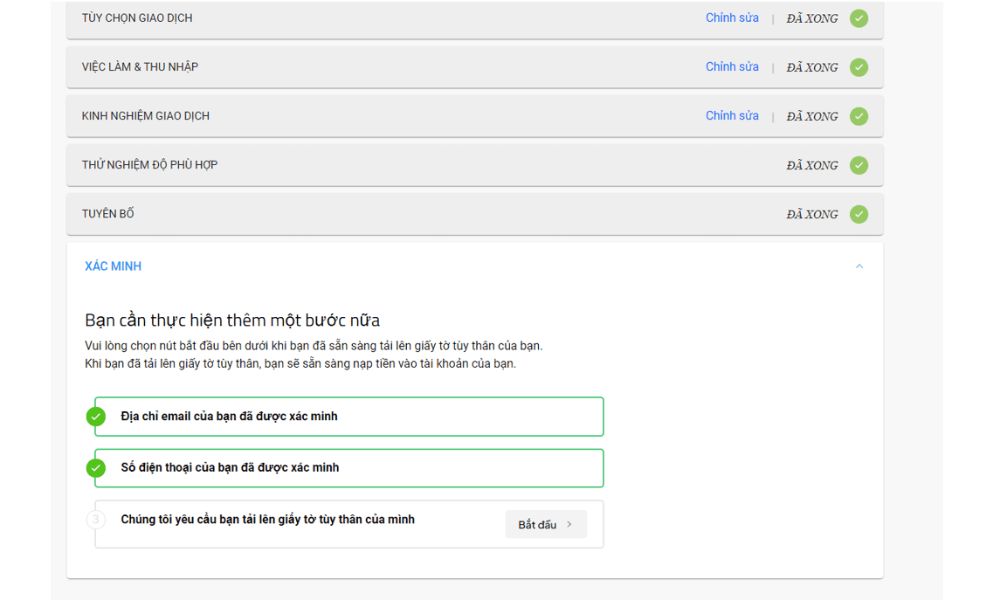
Task: Click the step 3 circle number icon
Action: tap(96, 520)
